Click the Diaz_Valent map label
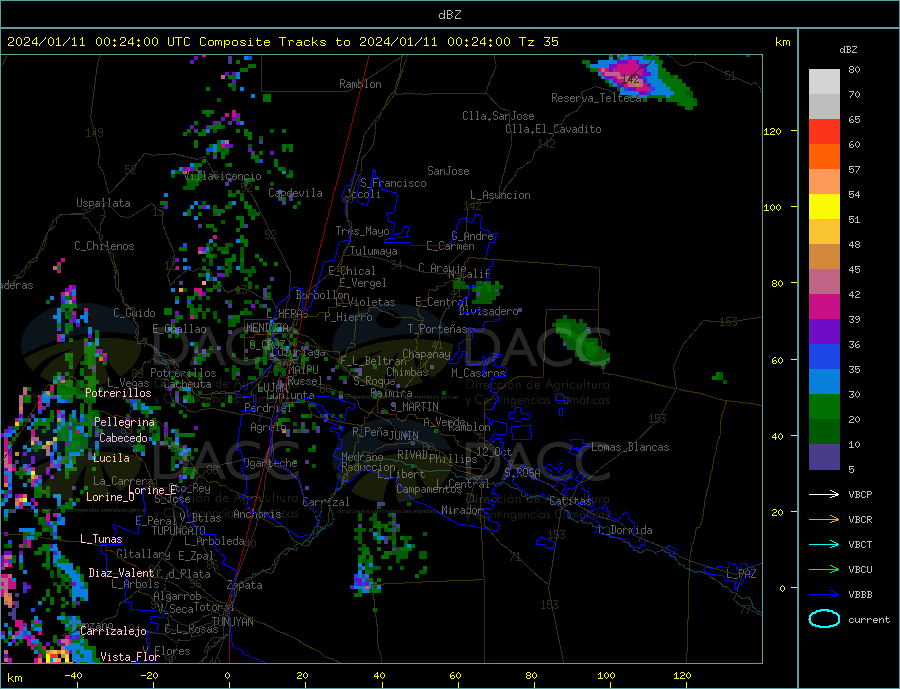Image resolution: width=900 pixels, height=689 pixels. (x=121, y=572)
